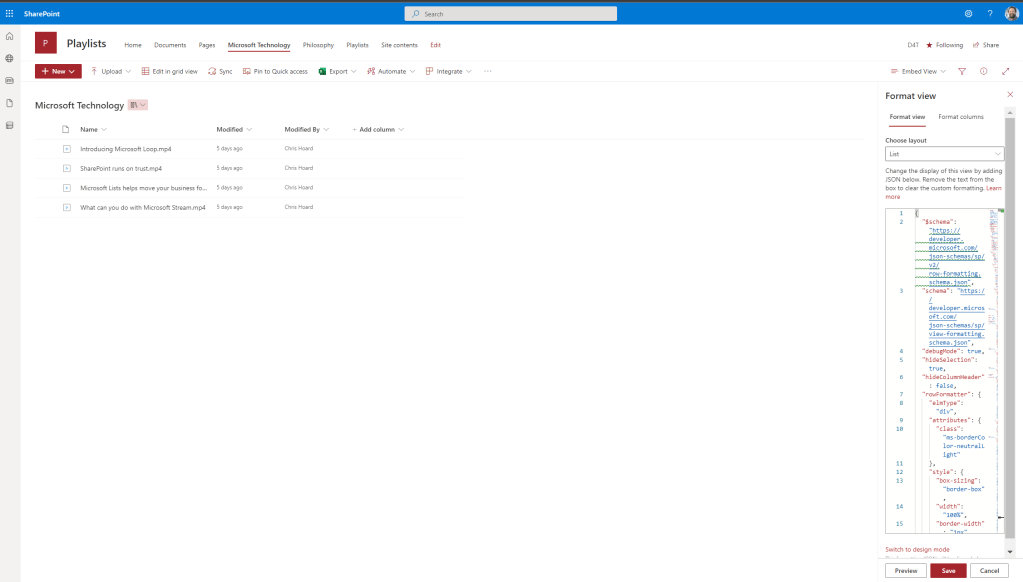Click Edit in grid view
The image size is (1023, 582).
coord(169,72)
